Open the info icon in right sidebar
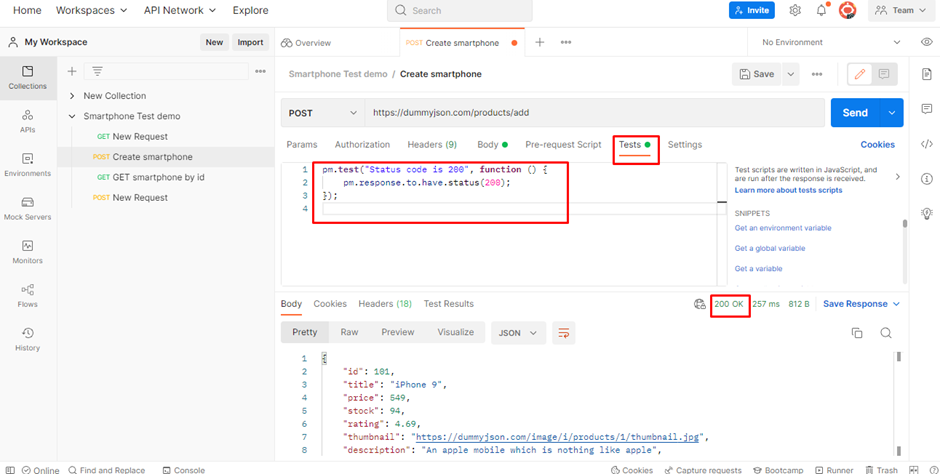Image resolution: width=940 pixels, height=474 pixels. tap(926, 179)
